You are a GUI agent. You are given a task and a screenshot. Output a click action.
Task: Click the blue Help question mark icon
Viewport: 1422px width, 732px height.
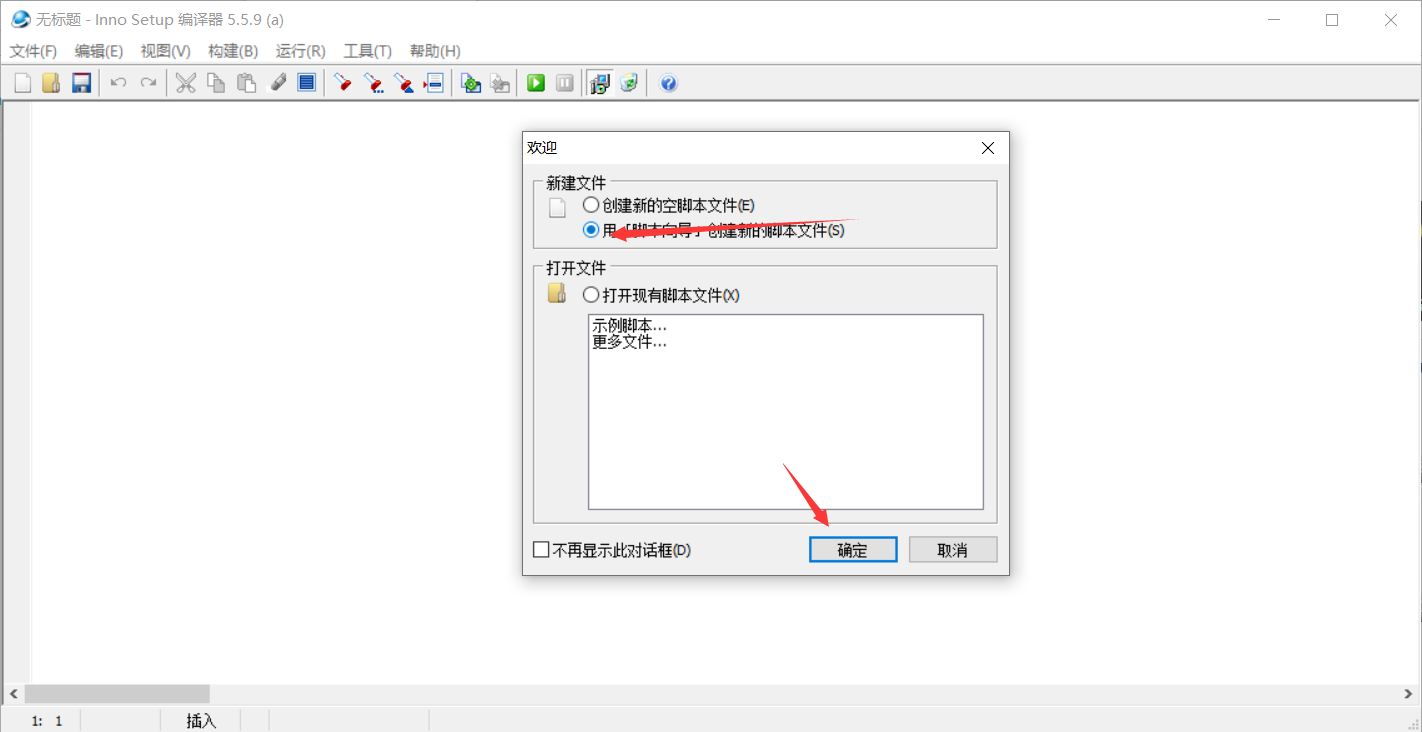tap(669, 83)
